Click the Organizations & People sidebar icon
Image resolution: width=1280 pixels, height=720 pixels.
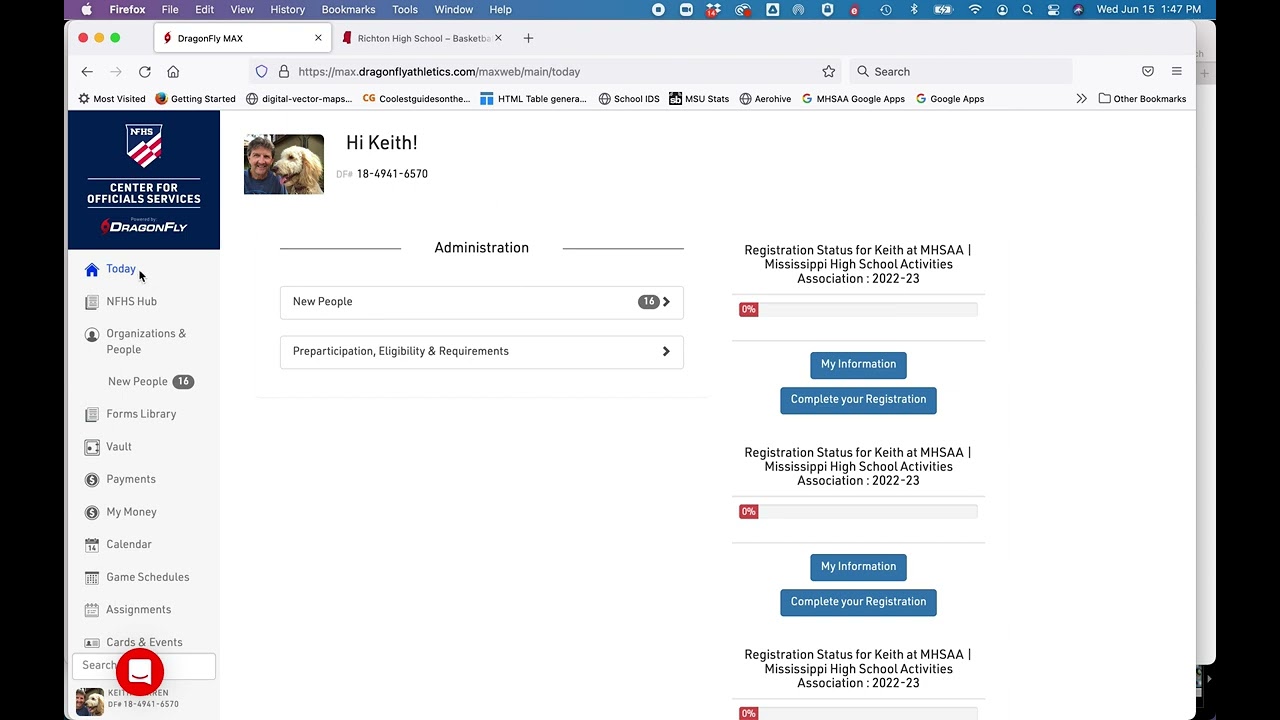[92, 335]
